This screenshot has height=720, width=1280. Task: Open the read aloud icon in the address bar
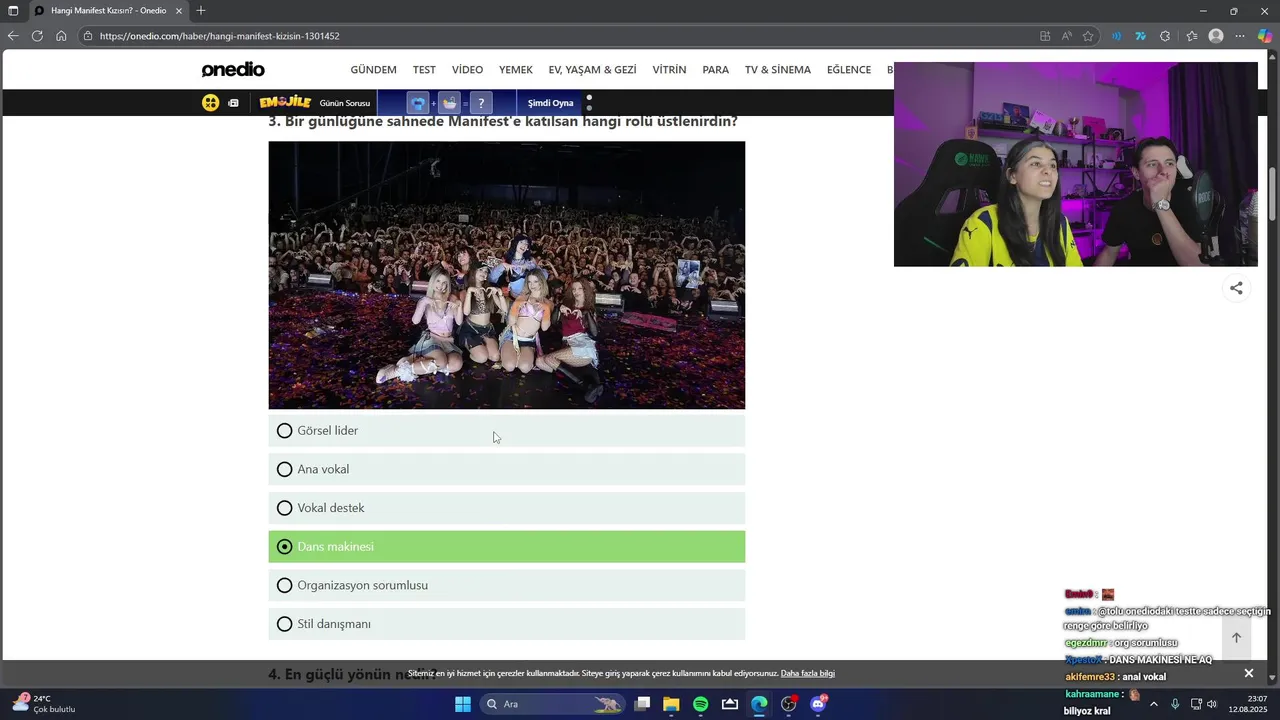1067,36
